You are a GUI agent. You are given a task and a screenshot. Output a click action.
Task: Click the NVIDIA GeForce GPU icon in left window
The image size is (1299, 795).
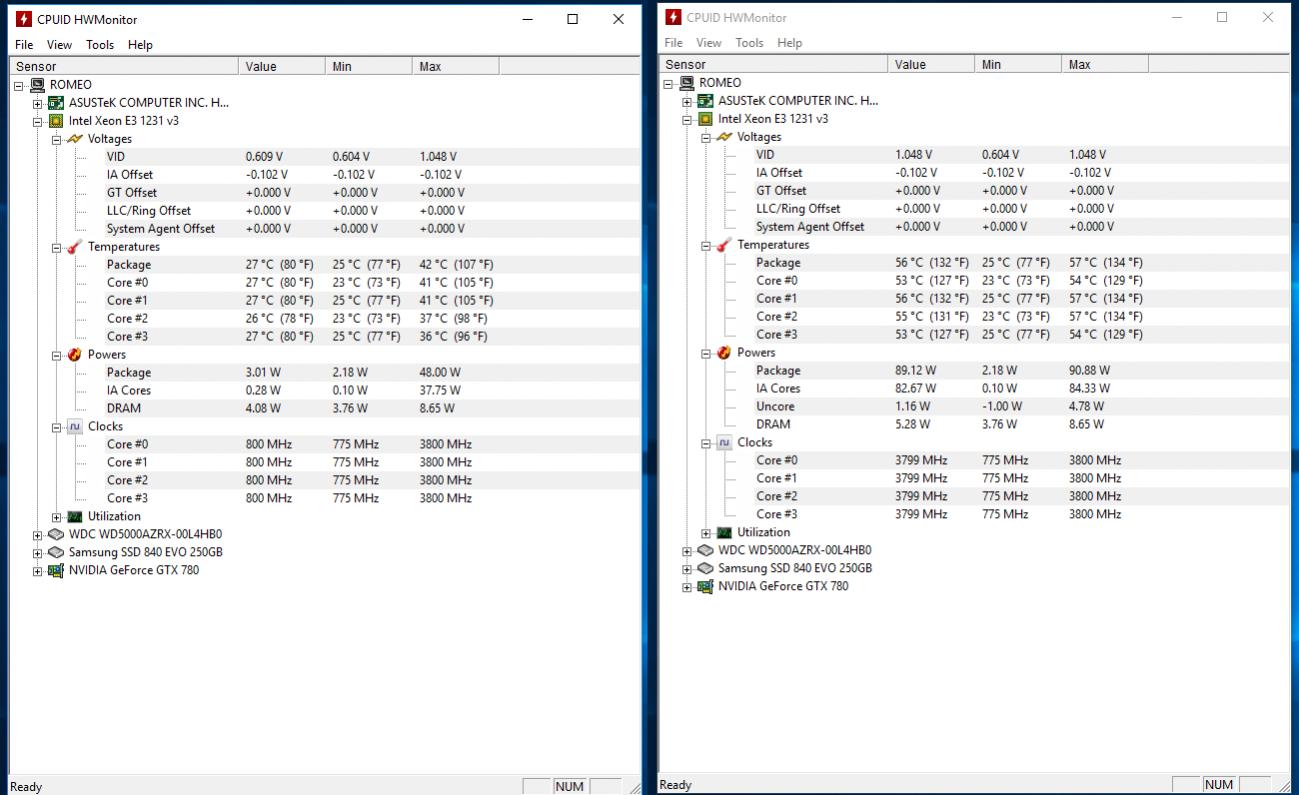click(57, 571)
